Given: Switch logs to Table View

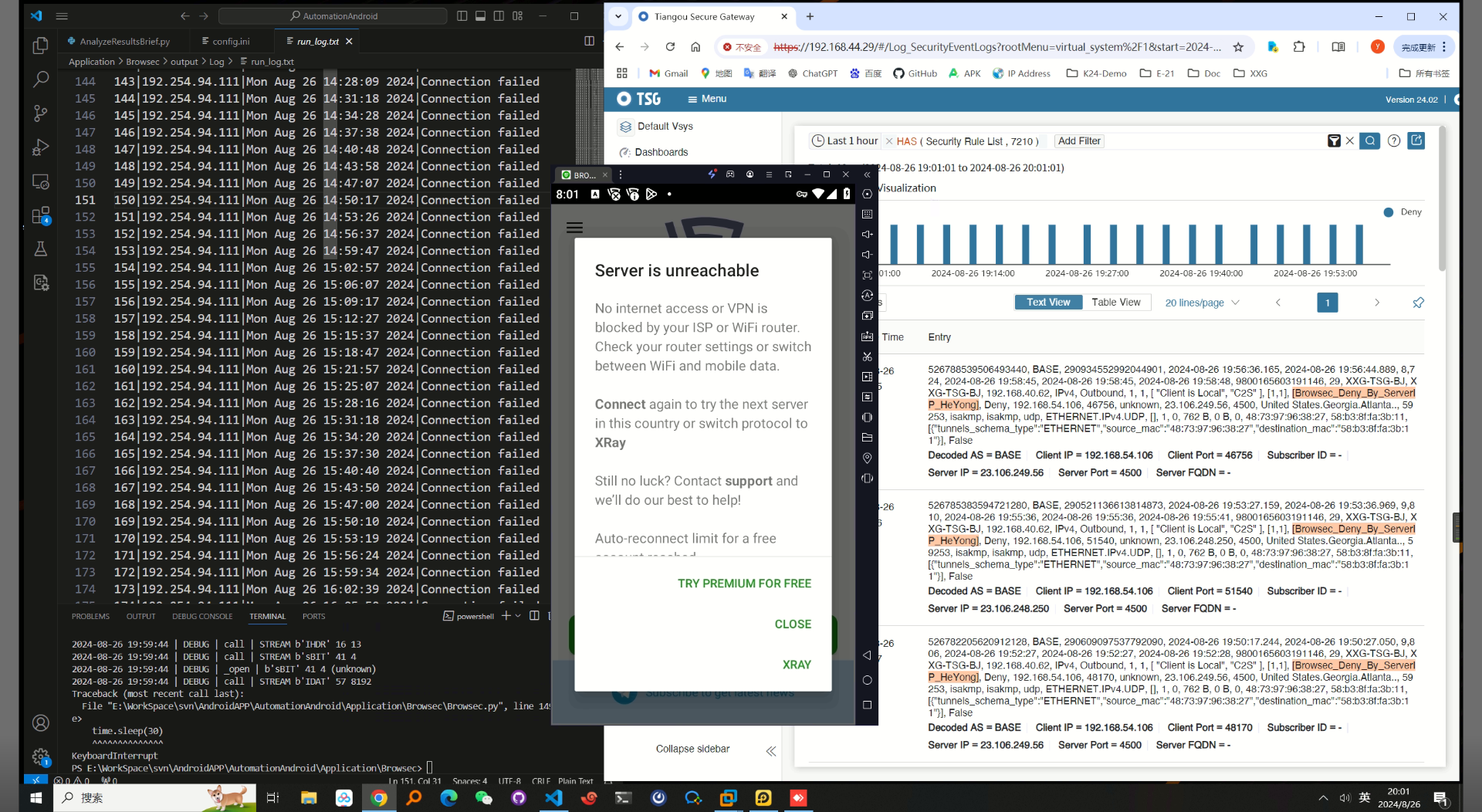Looking at the screenshot, I should [x=1117, y=302].
